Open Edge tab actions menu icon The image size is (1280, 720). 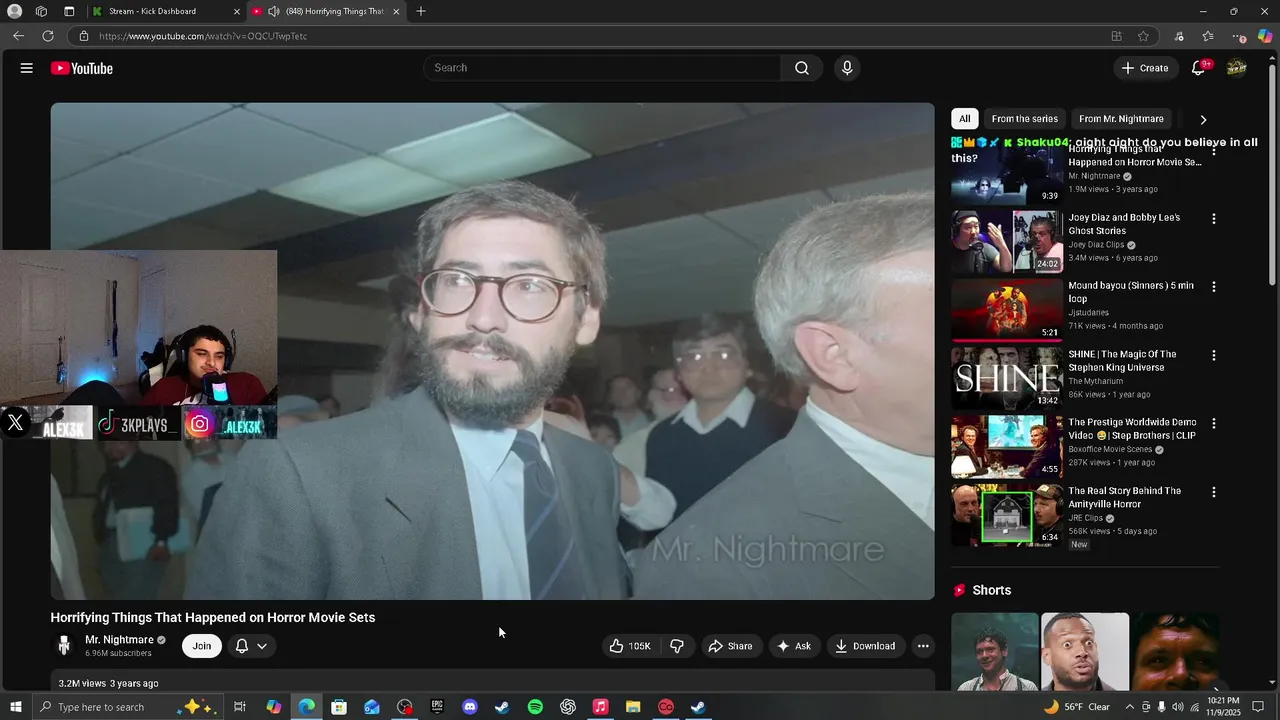point(69,11)
